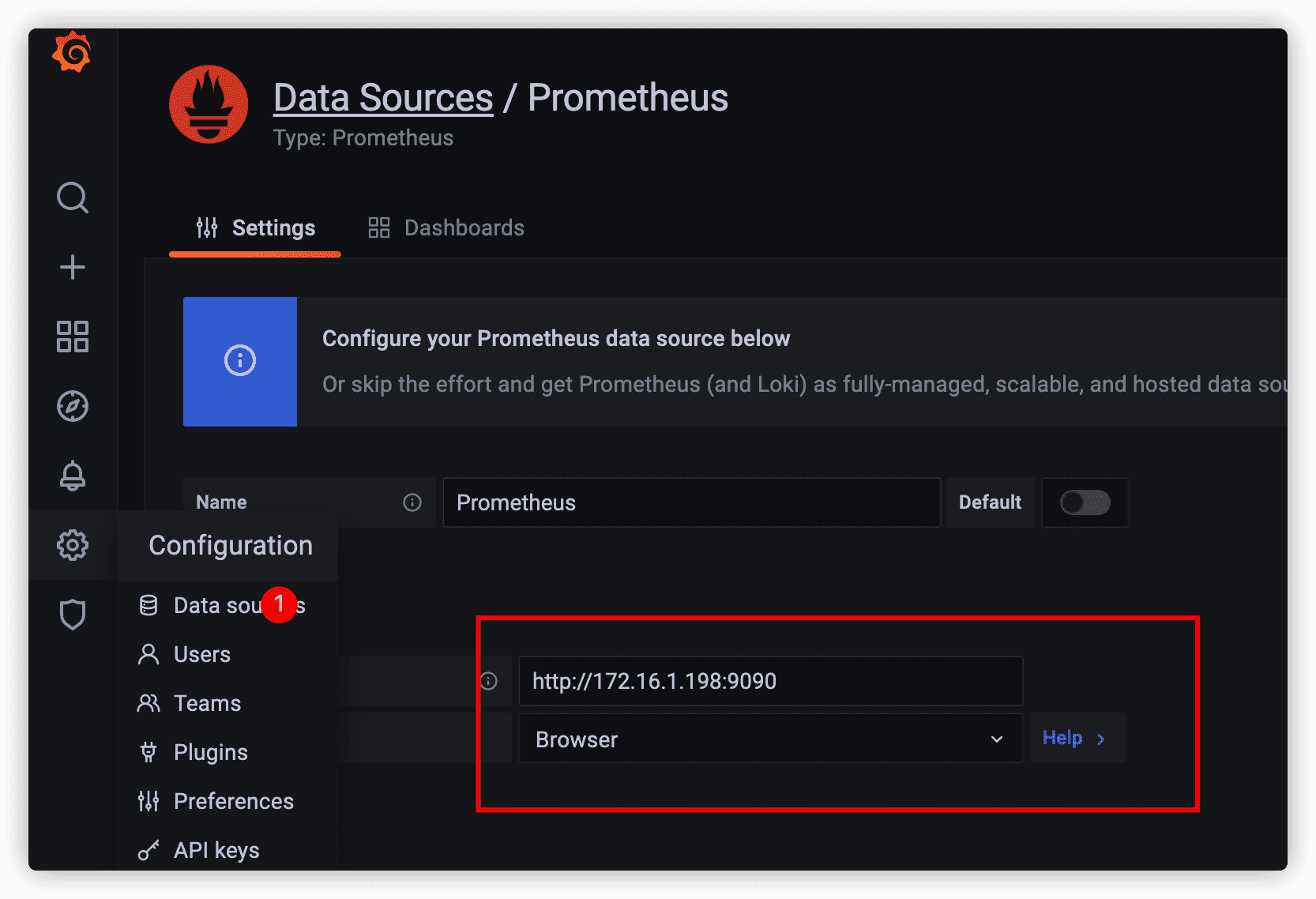Toggle the Default data source switch
The height and width of the screenshot is (899, 1316).
pos(1085,502)
